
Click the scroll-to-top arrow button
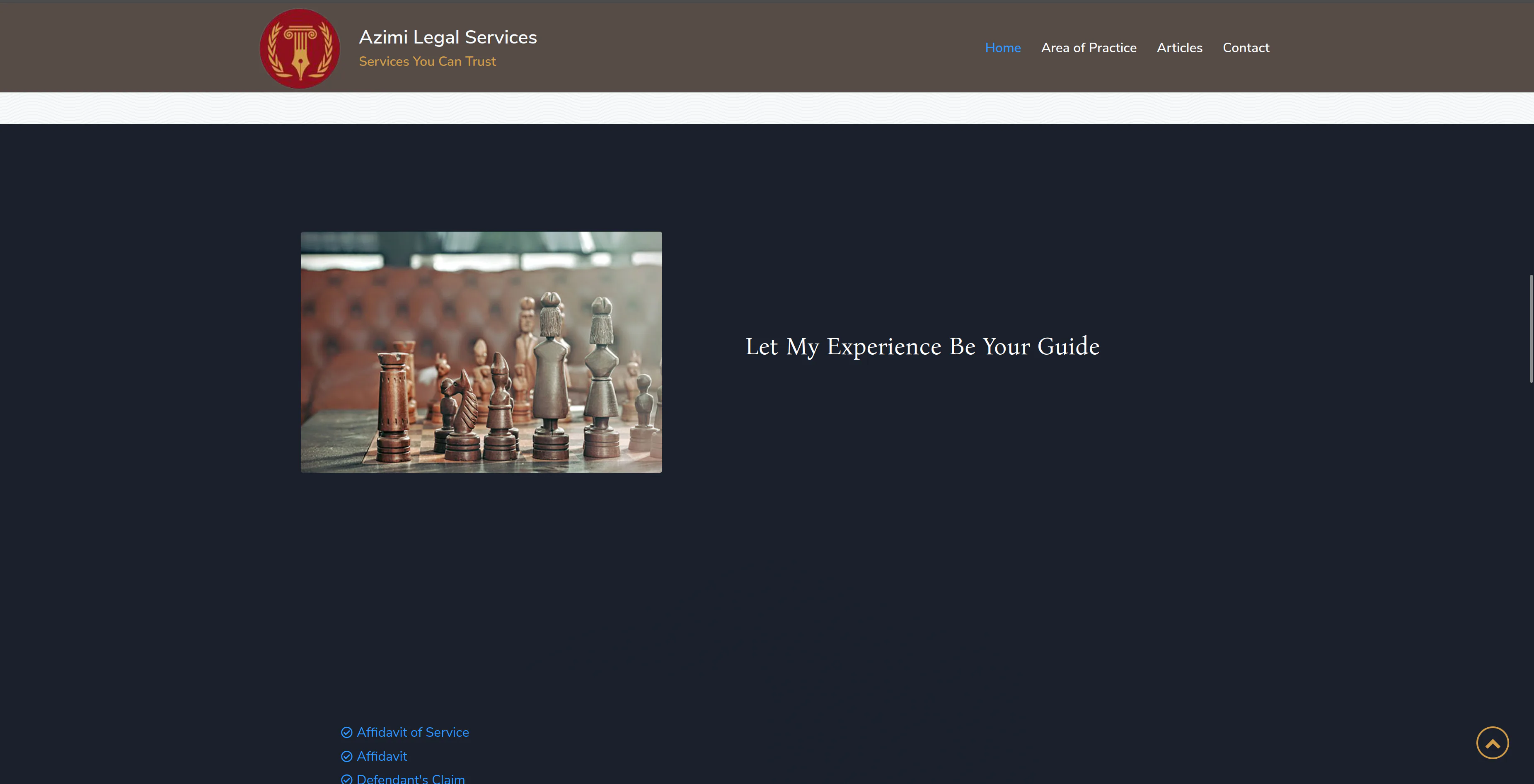coord(1492,742)
